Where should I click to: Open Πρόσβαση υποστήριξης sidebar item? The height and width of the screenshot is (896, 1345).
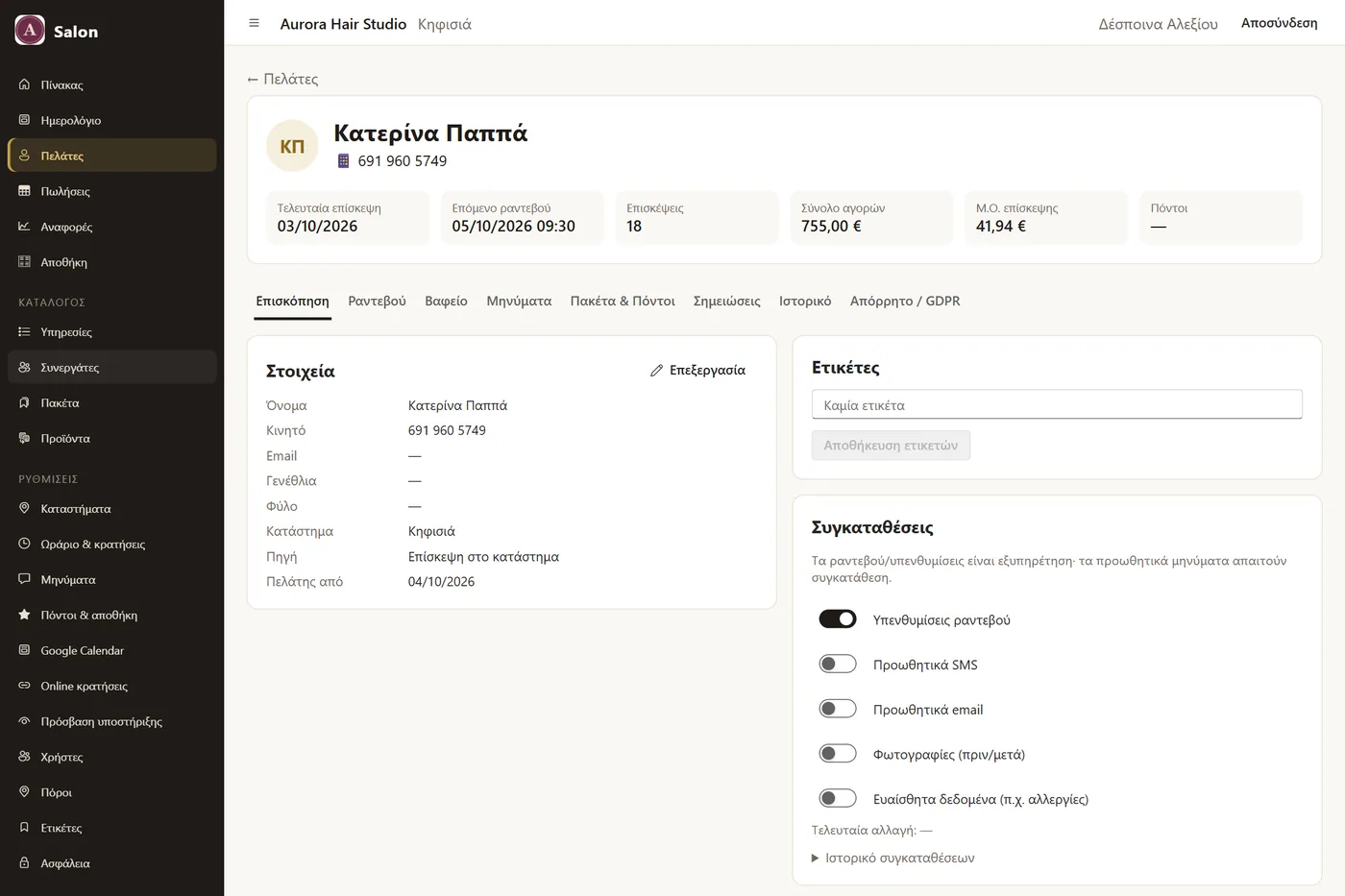click(111, 721)
